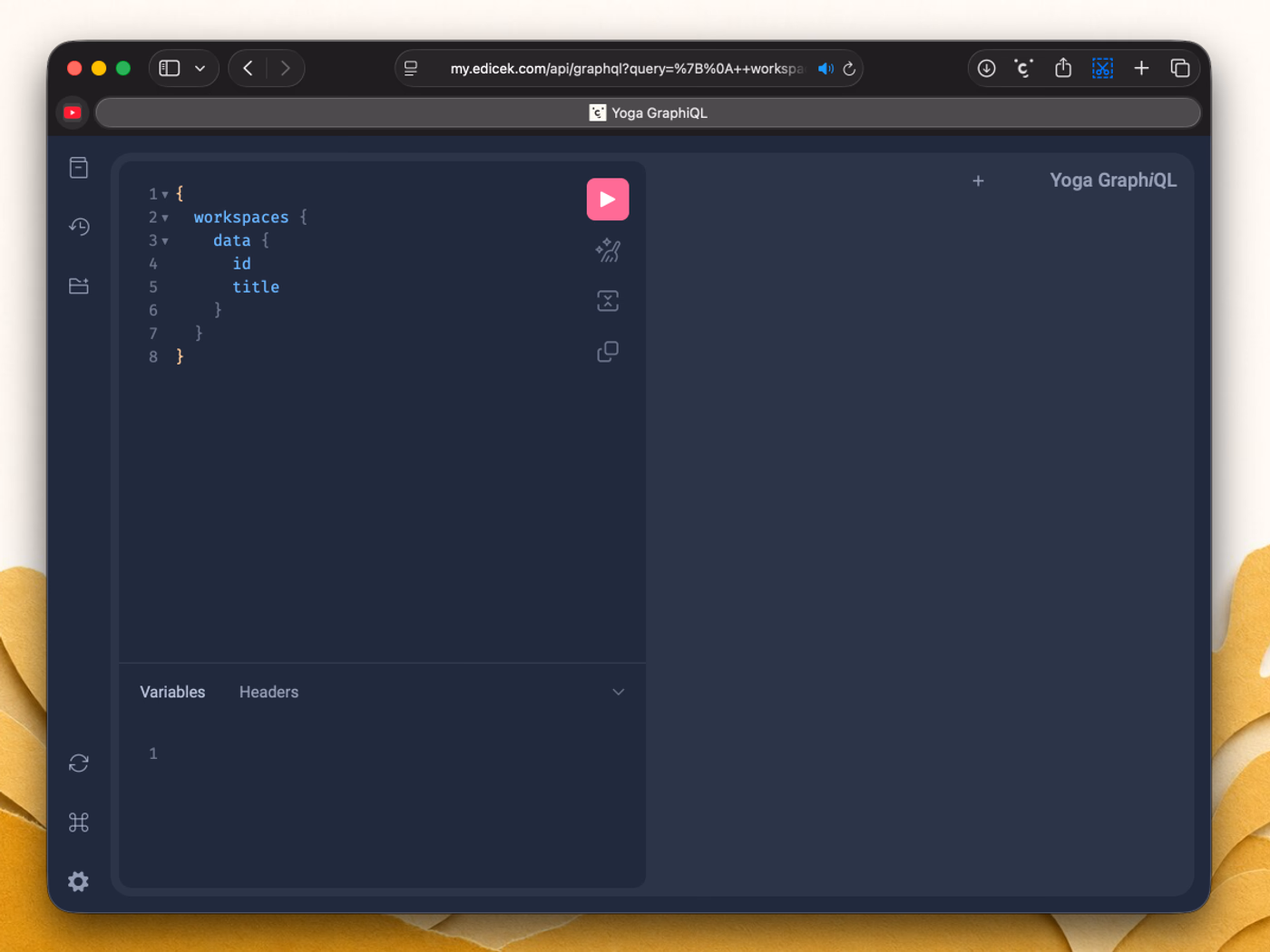The width and height of the screenshot is (1270, 952).
Task: Reload the current page
Action: (849, 69)
